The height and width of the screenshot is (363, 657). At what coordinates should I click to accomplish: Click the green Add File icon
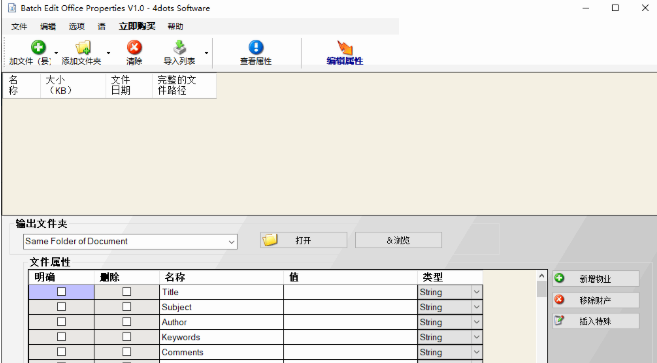(x=38, y=47)
